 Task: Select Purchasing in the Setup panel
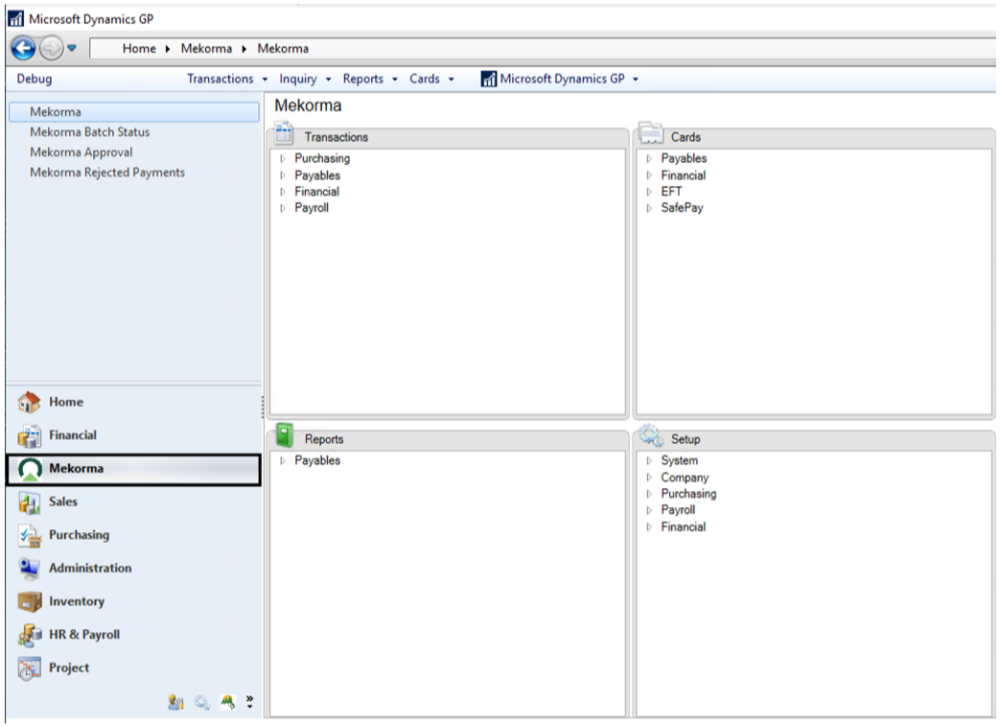coord(688,494)
